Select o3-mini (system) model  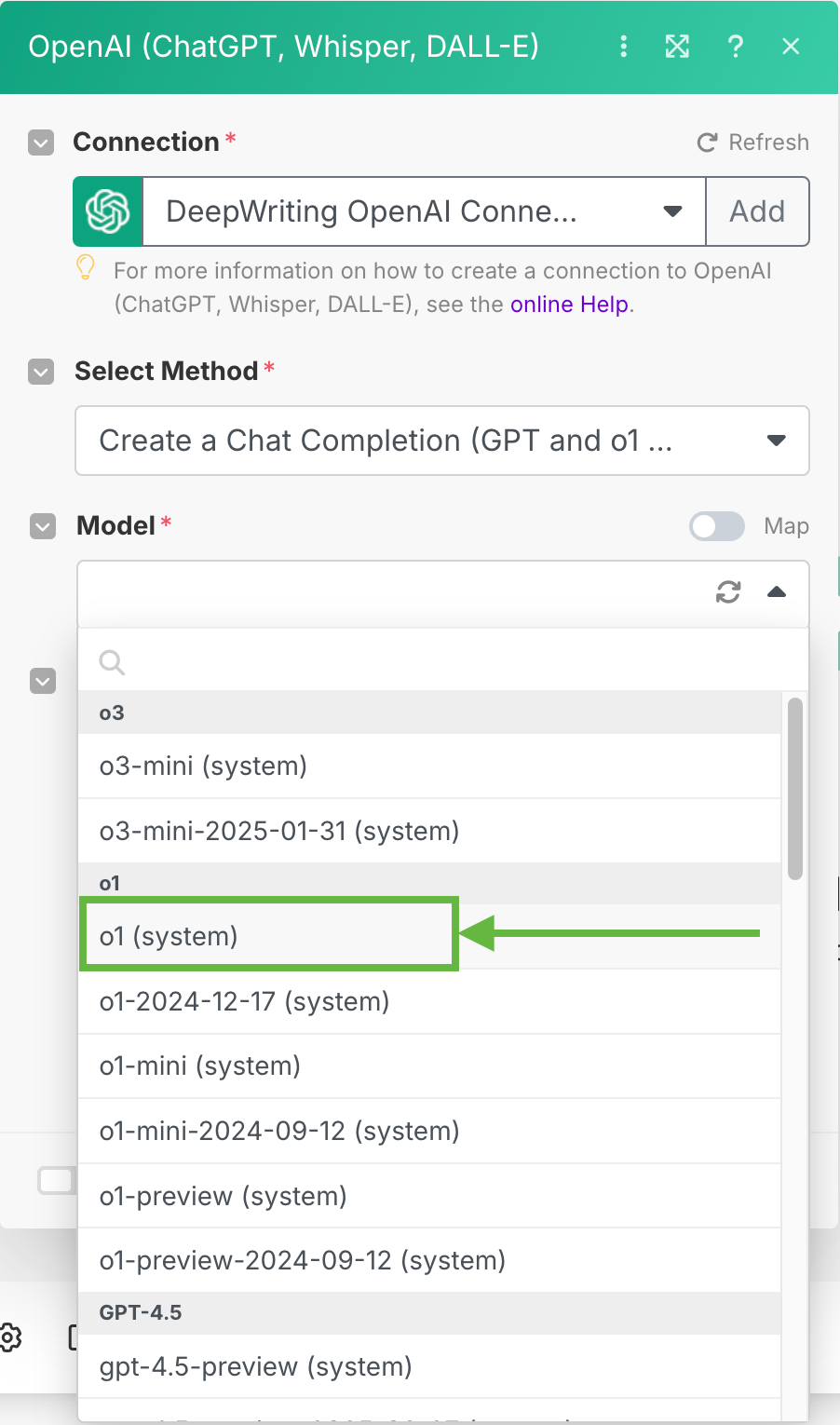click(x=429, y=766)
